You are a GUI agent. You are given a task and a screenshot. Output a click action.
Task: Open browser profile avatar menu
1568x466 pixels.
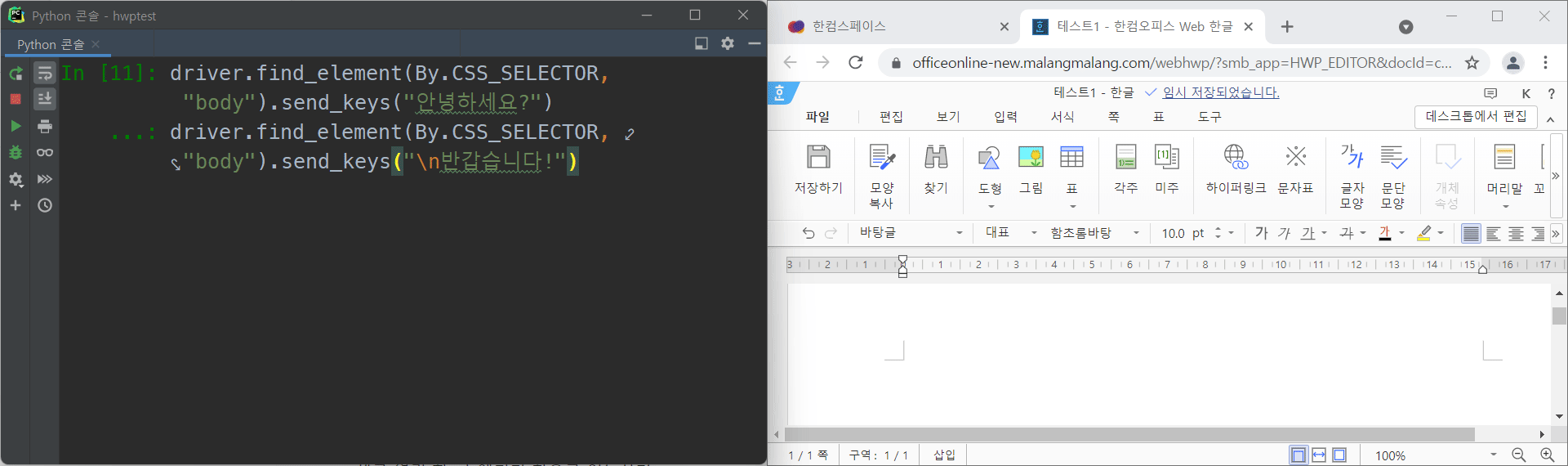(1513, 62)
